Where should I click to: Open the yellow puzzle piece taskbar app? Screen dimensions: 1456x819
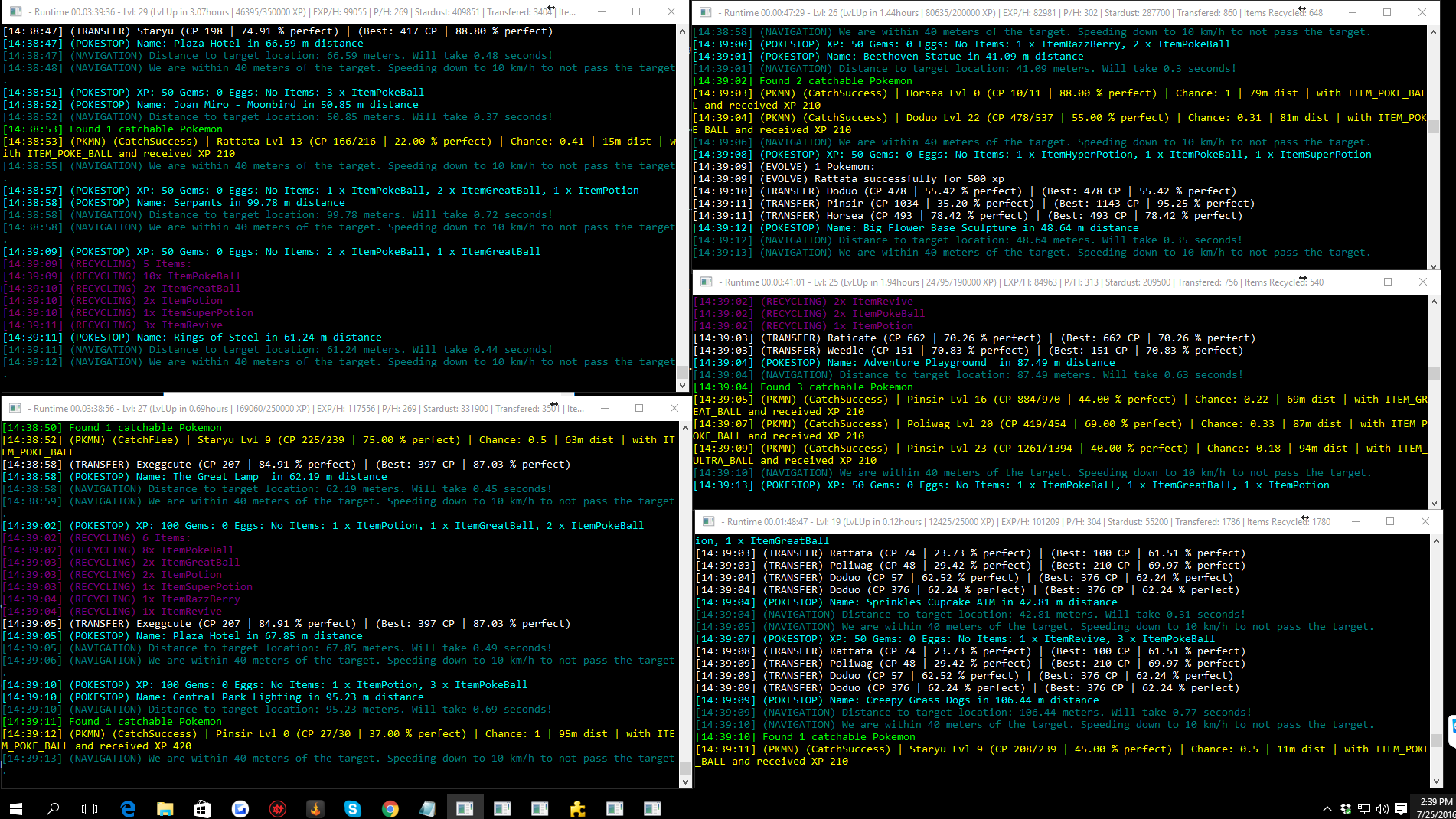[577, 808]
